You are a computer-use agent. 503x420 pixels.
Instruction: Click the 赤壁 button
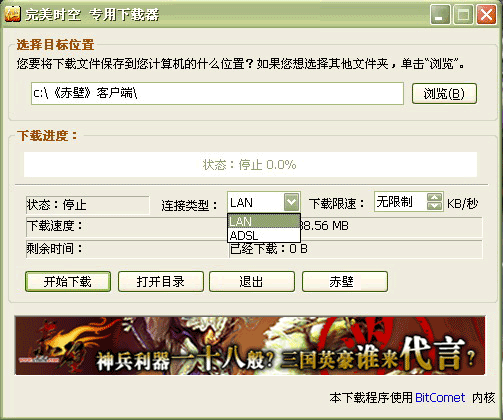coord(345,282)
